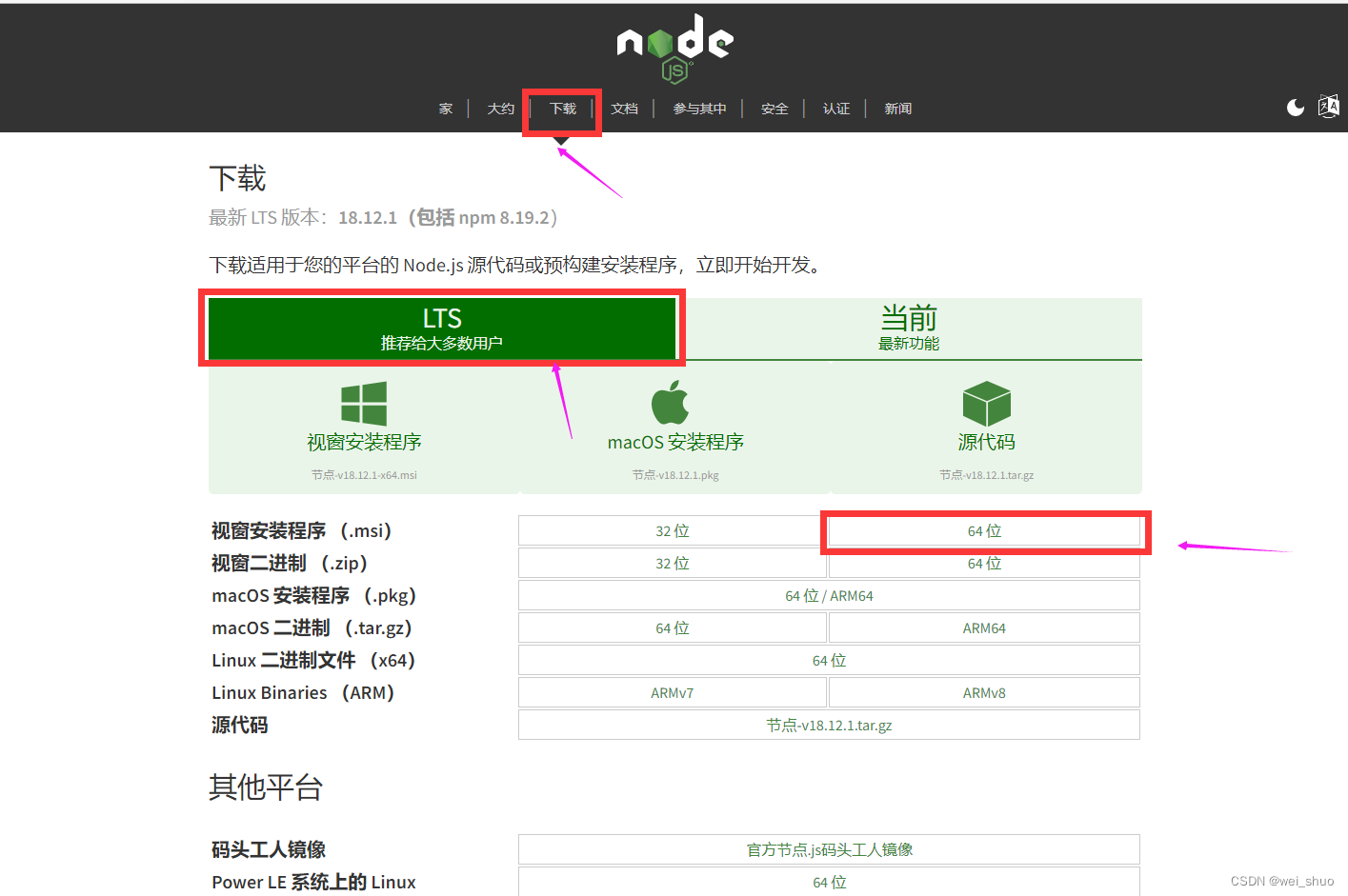This screenshot has width=1348, height=896.
Task: Click the macOS 安装程序 download link
Action: [675, 442]
